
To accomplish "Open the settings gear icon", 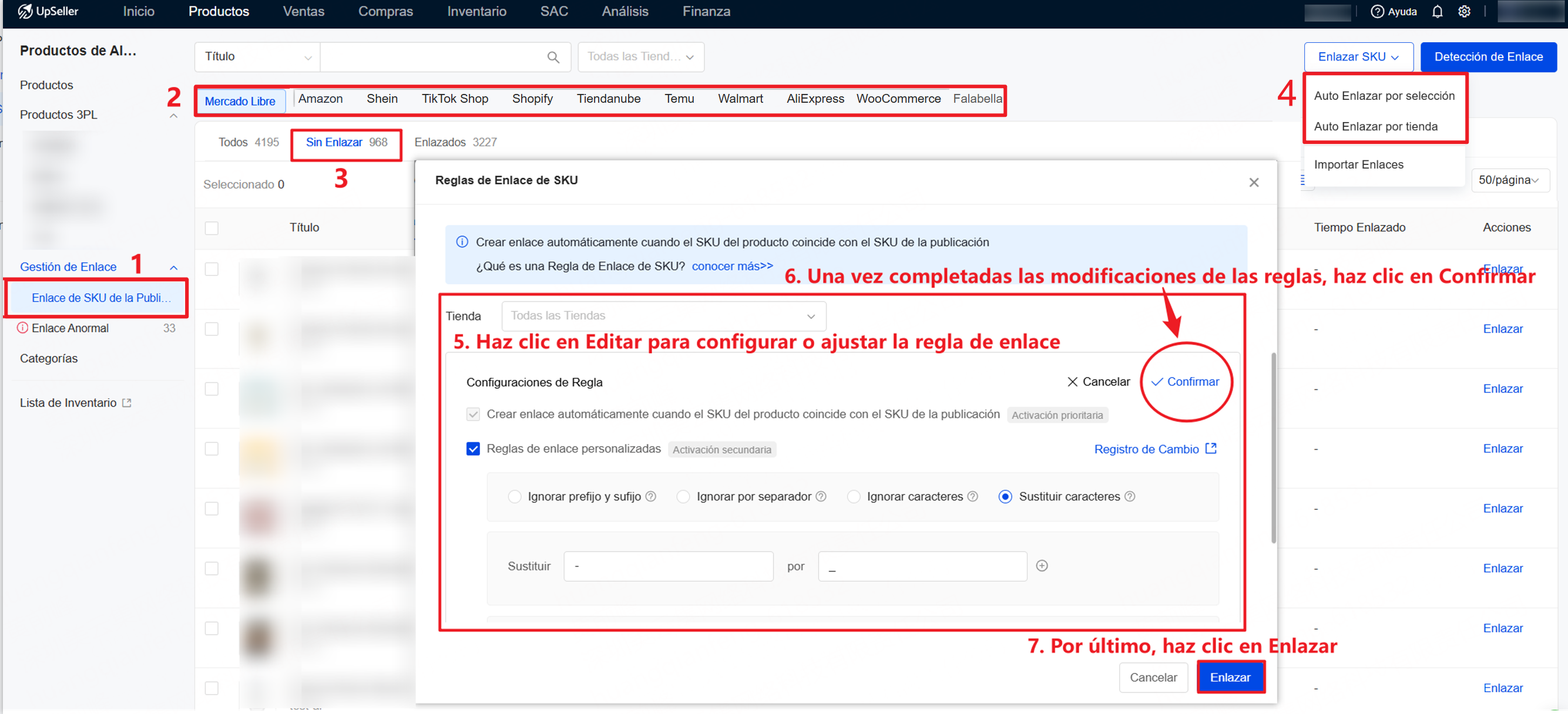I will click(x=1464, y=12).
